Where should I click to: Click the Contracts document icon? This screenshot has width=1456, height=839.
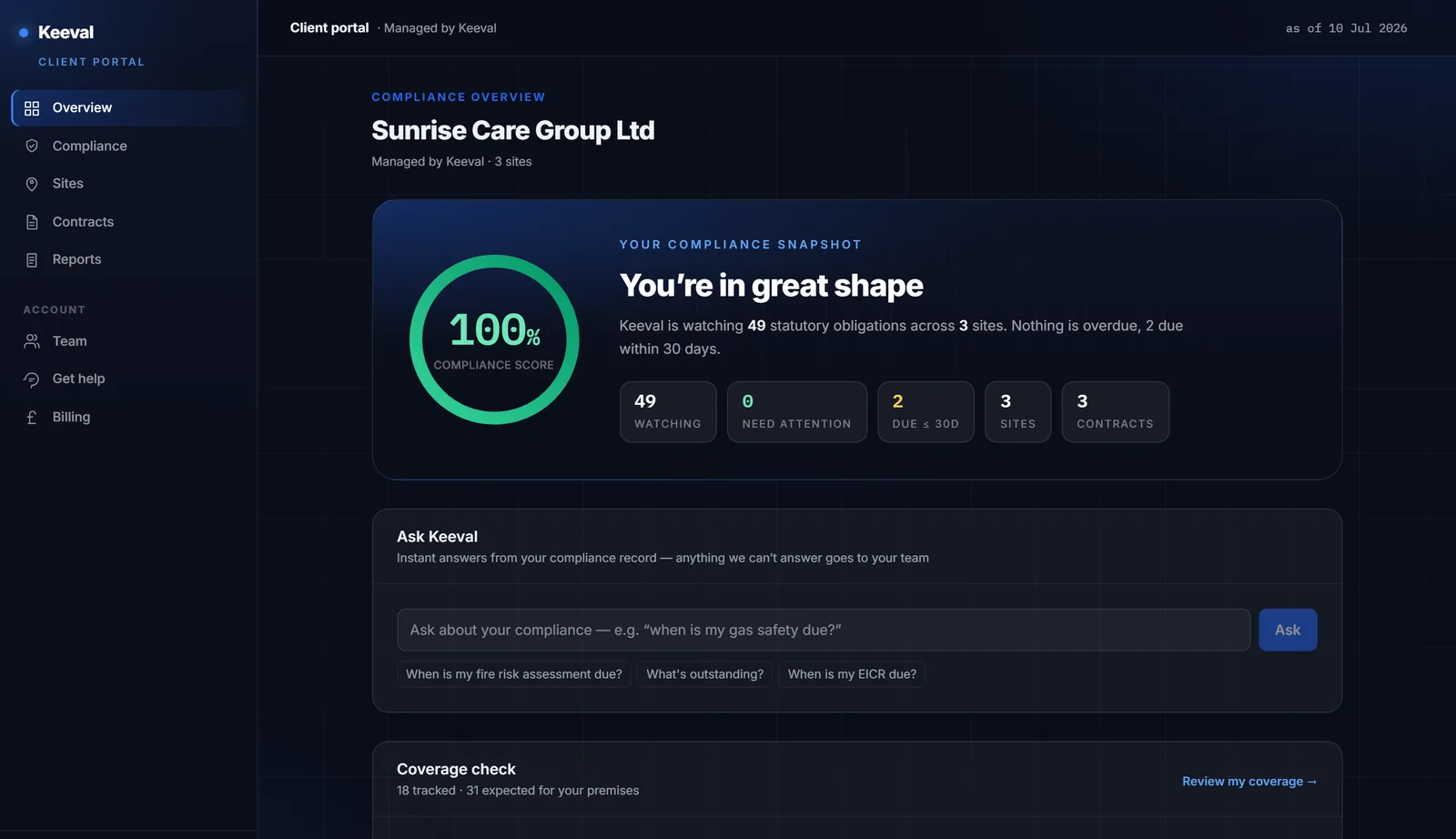[32, 222]
